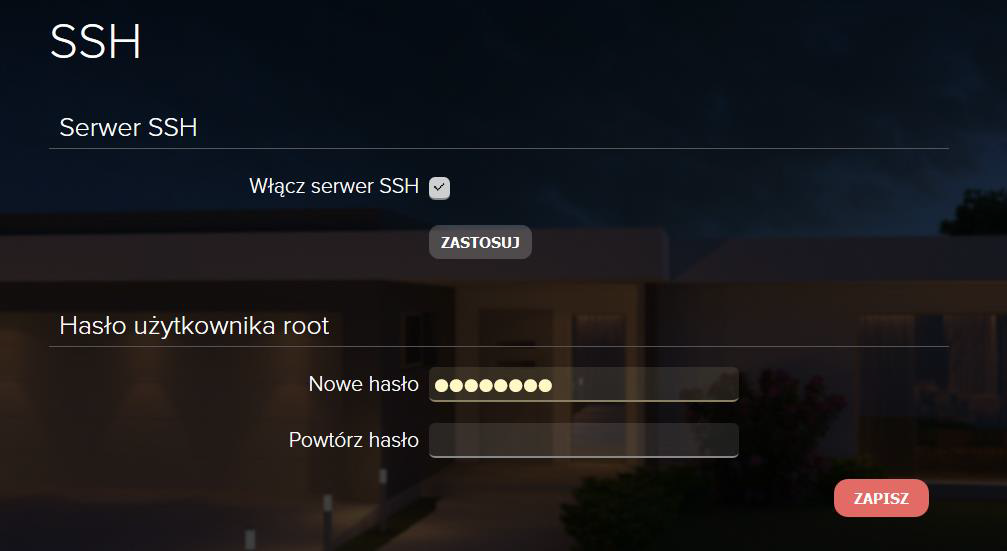
Task: Focus the Nowe hasło password field
Action: pyautogui.click(x=584, y=385)
